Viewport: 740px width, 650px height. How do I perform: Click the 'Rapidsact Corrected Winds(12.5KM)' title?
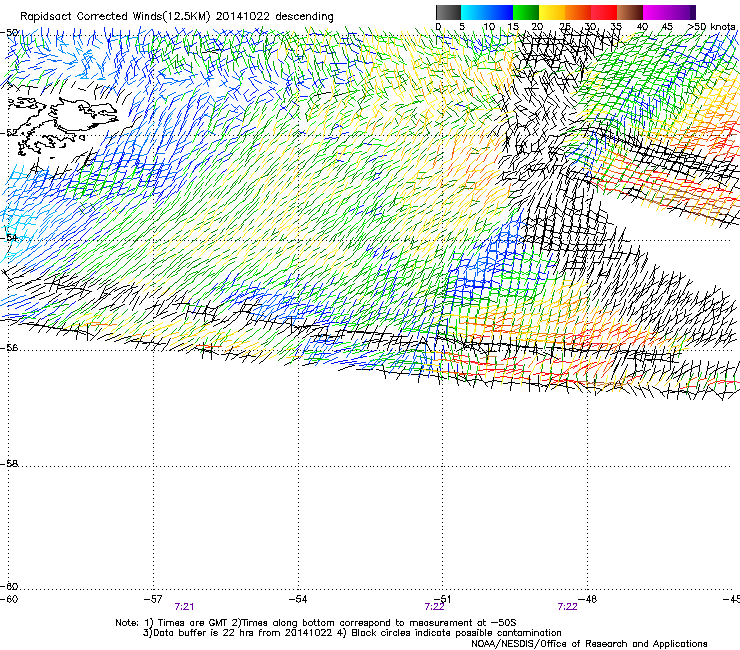(115, 17)
